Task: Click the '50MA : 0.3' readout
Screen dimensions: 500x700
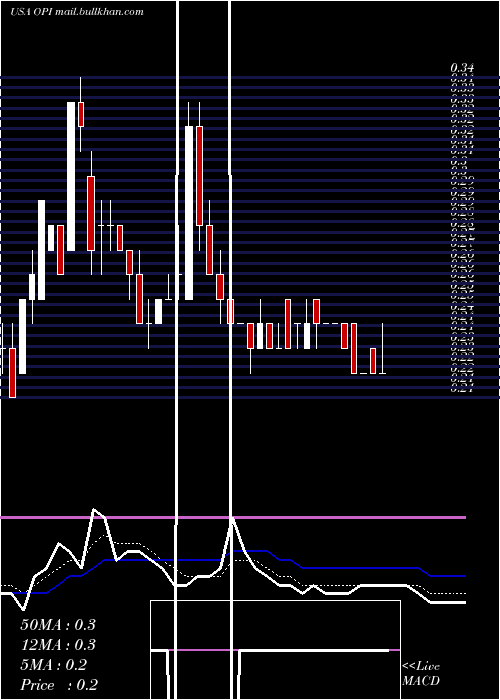Action: [x=58, y=625]
